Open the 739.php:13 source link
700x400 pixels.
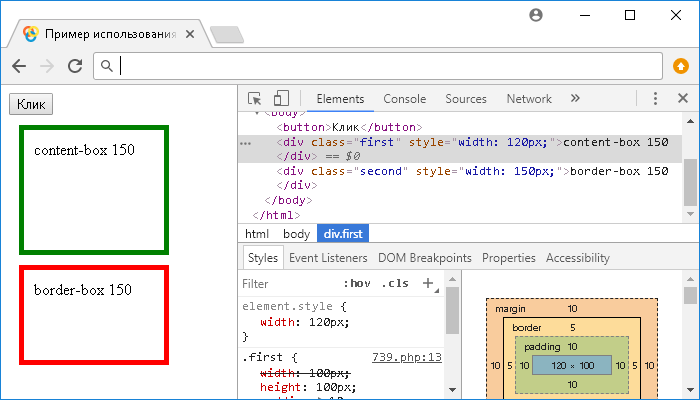406,357
